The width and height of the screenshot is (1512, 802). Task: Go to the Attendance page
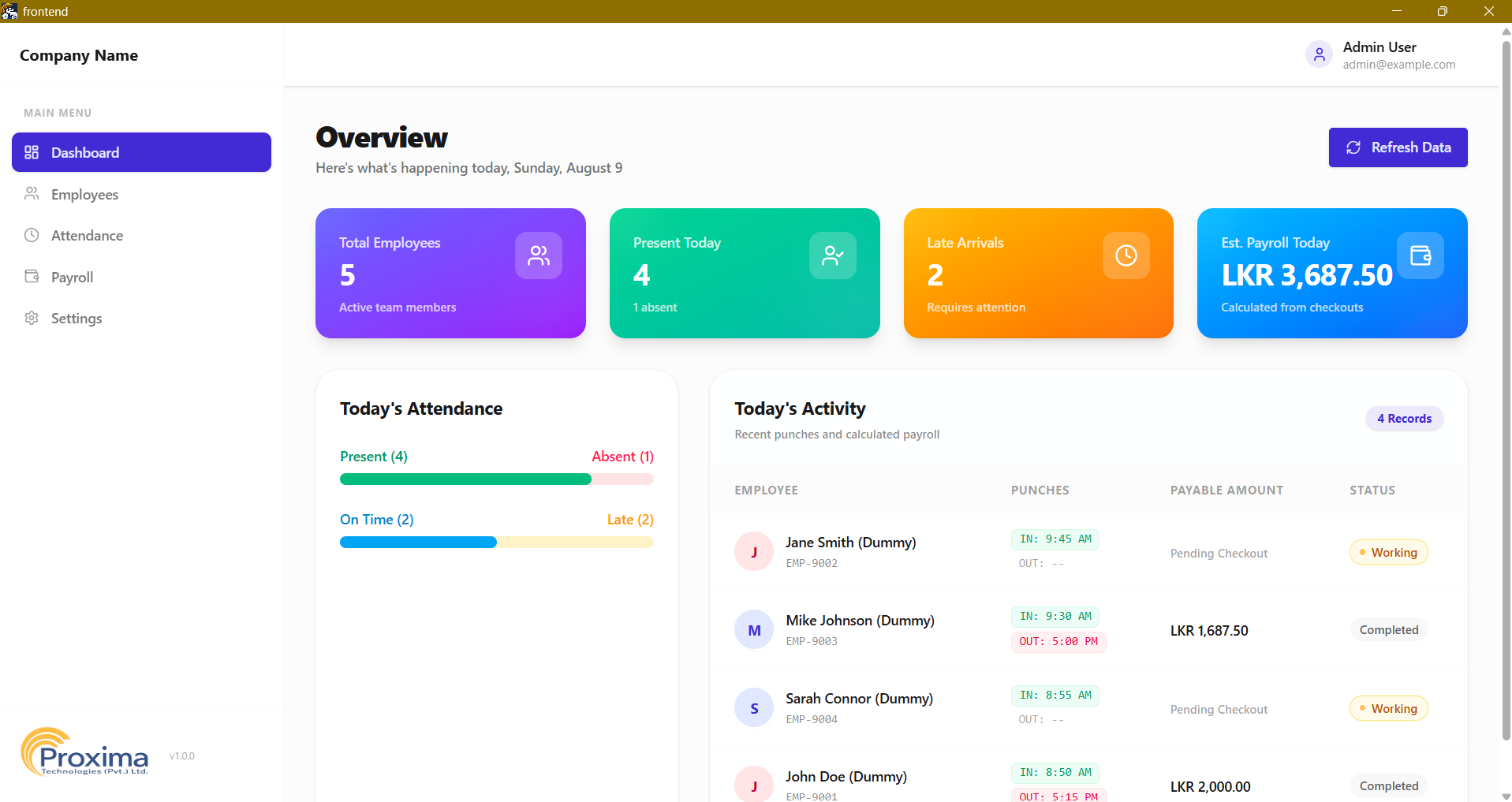tap(141, 235)
